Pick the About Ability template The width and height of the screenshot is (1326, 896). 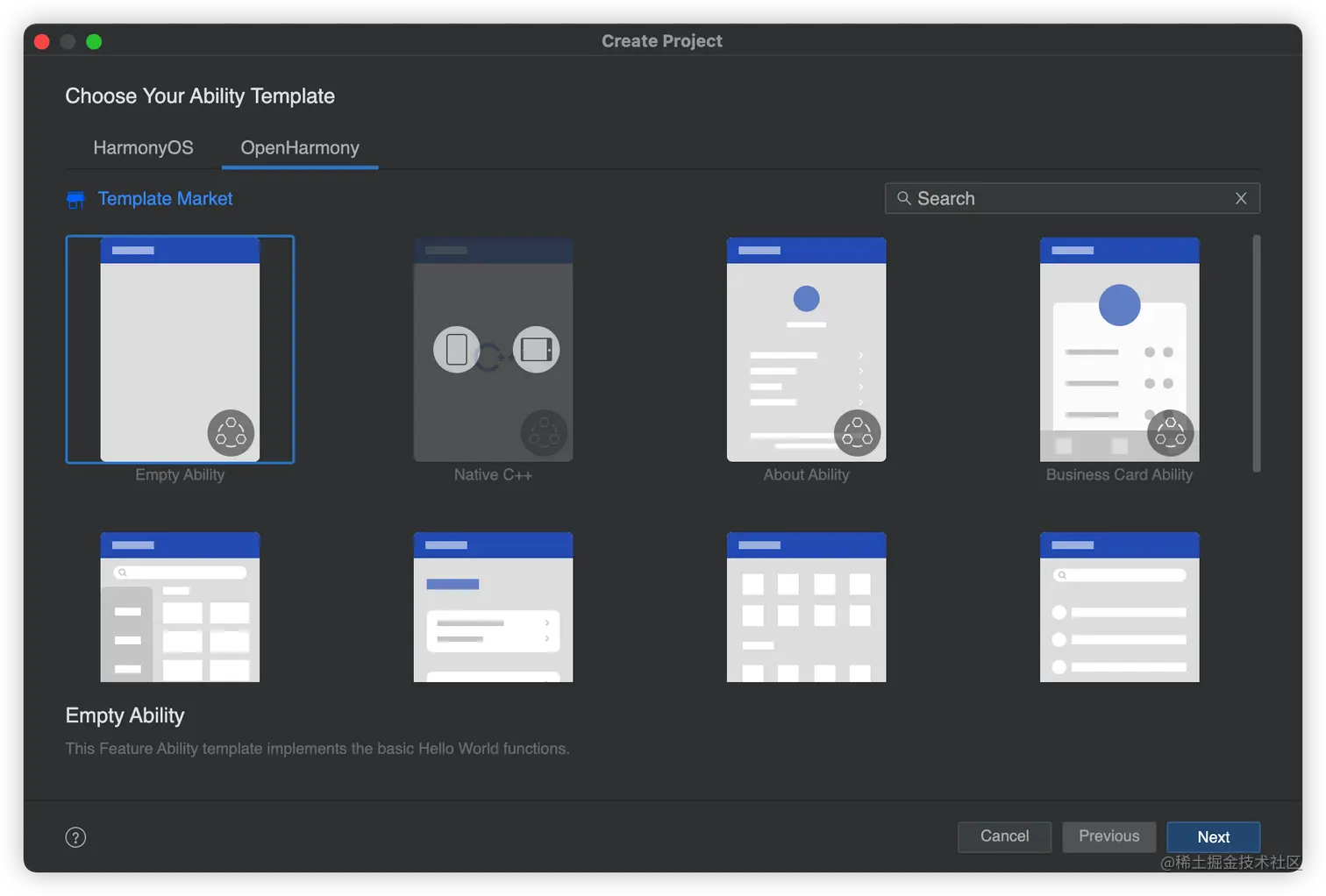point(806,349)
